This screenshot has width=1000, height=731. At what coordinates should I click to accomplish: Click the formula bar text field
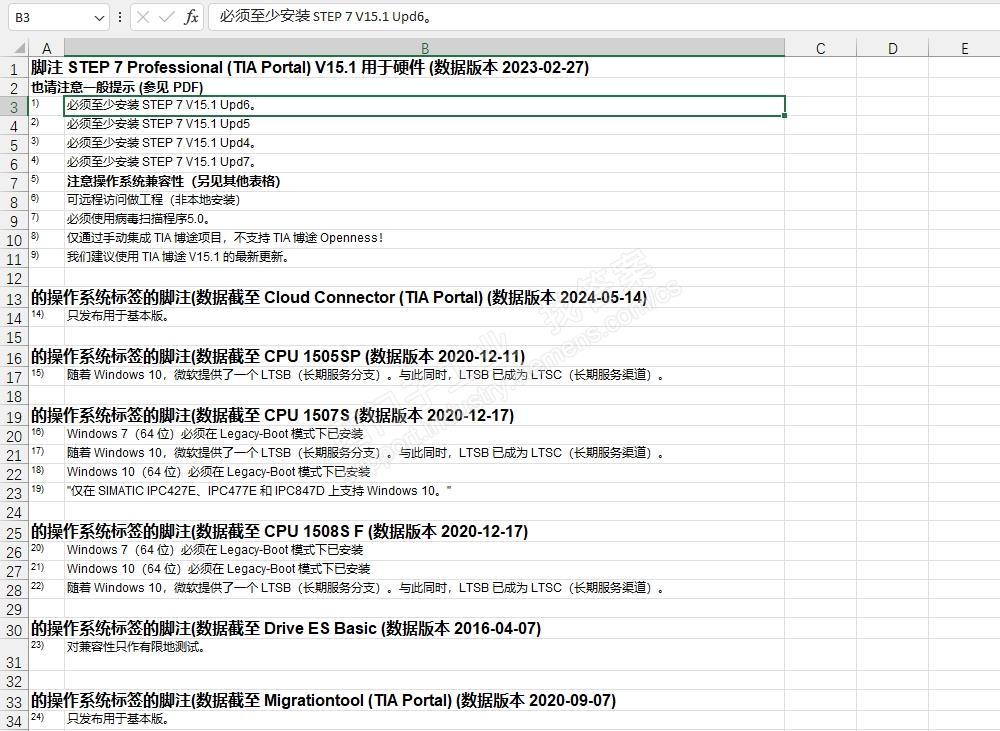(x=605, y=17)
